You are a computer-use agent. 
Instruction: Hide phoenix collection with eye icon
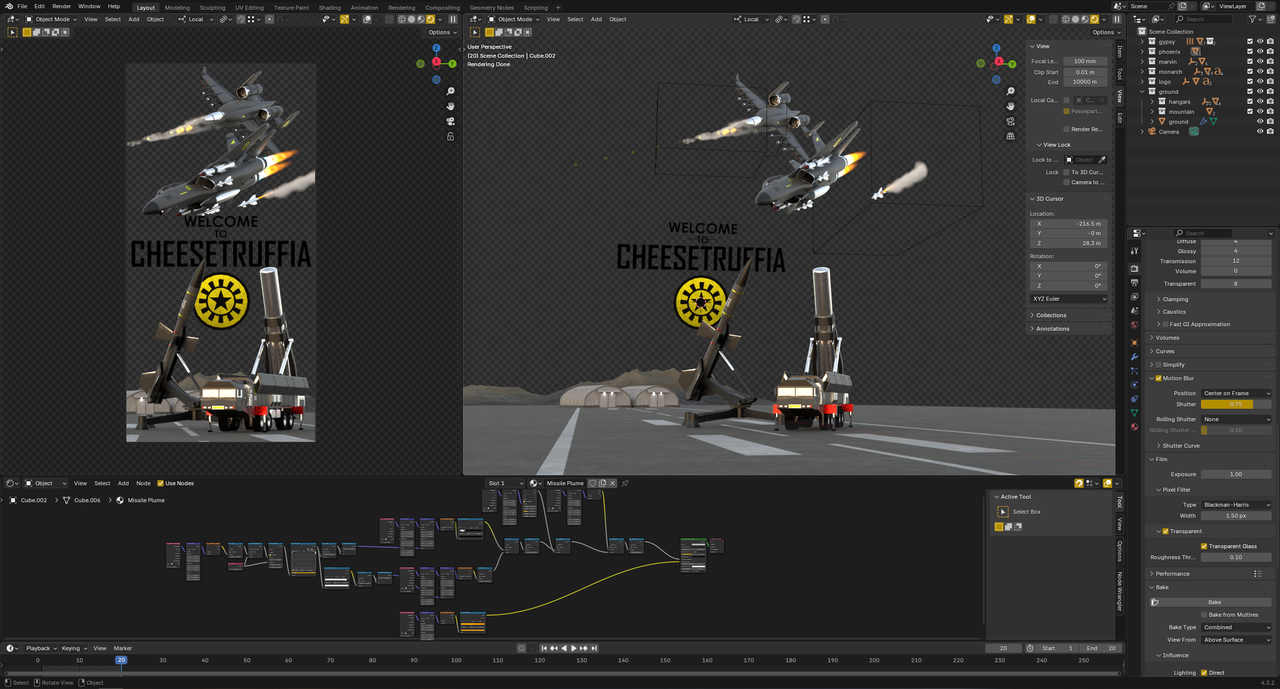click(x=1259, y=52)
